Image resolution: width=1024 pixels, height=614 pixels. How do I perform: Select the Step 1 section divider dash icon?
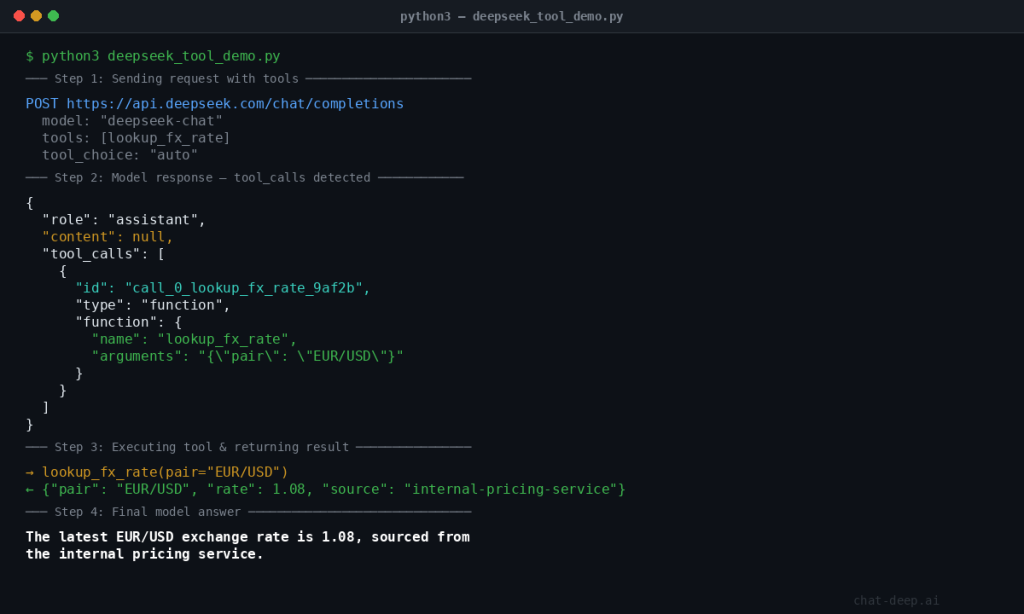tap(35, 78)
